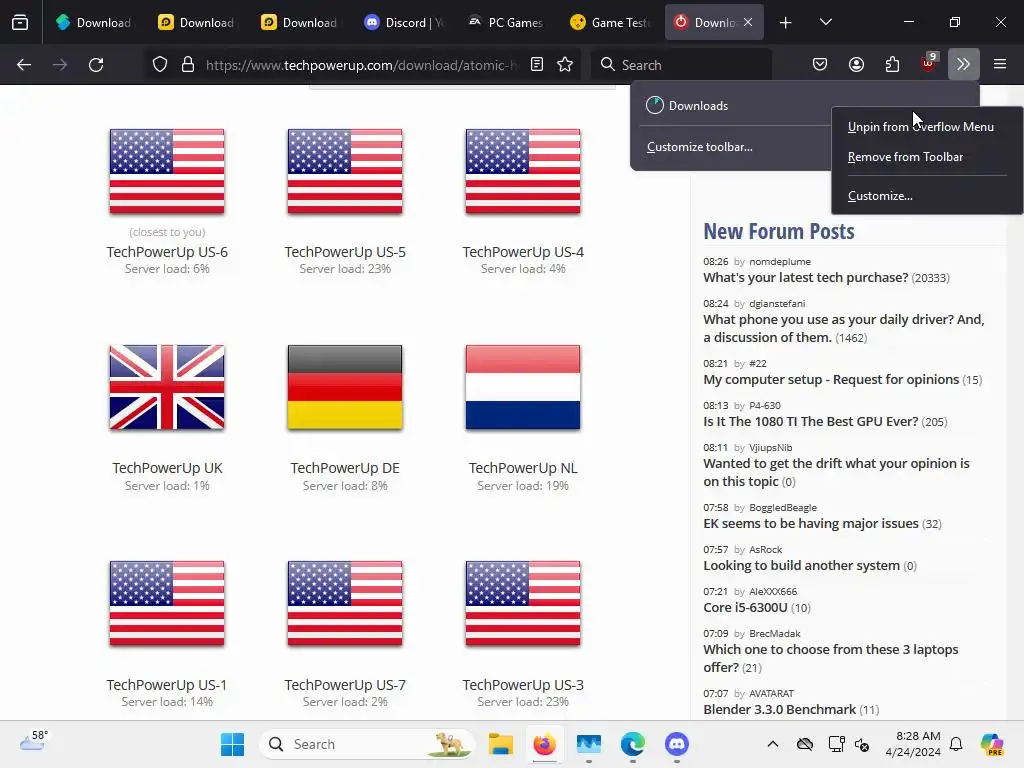
Task: Expand the list all tabs arrow
Action: pyautogui.click(x=826, y=22)
